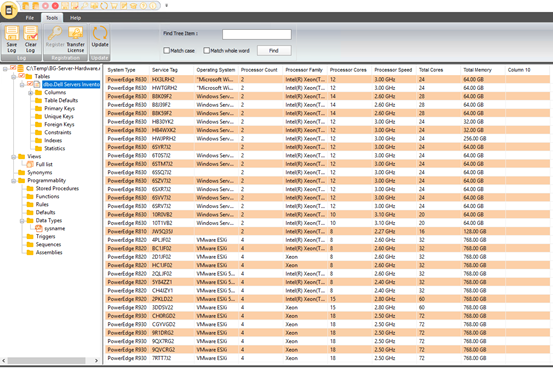
Task: Open the Help ribbon tab
Action: click(75, 18)
